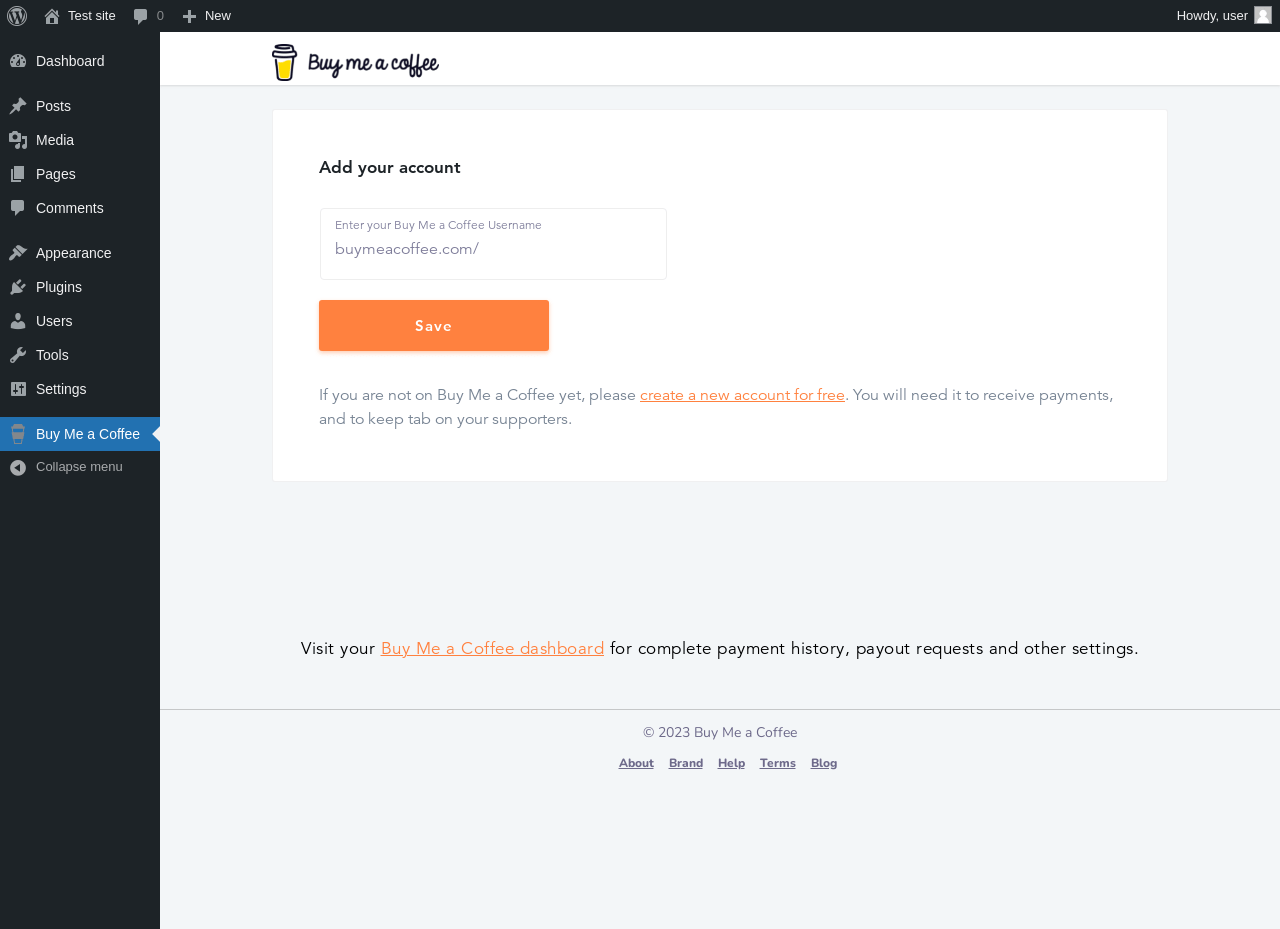Click the Test site home icon

tap(52, 16)
